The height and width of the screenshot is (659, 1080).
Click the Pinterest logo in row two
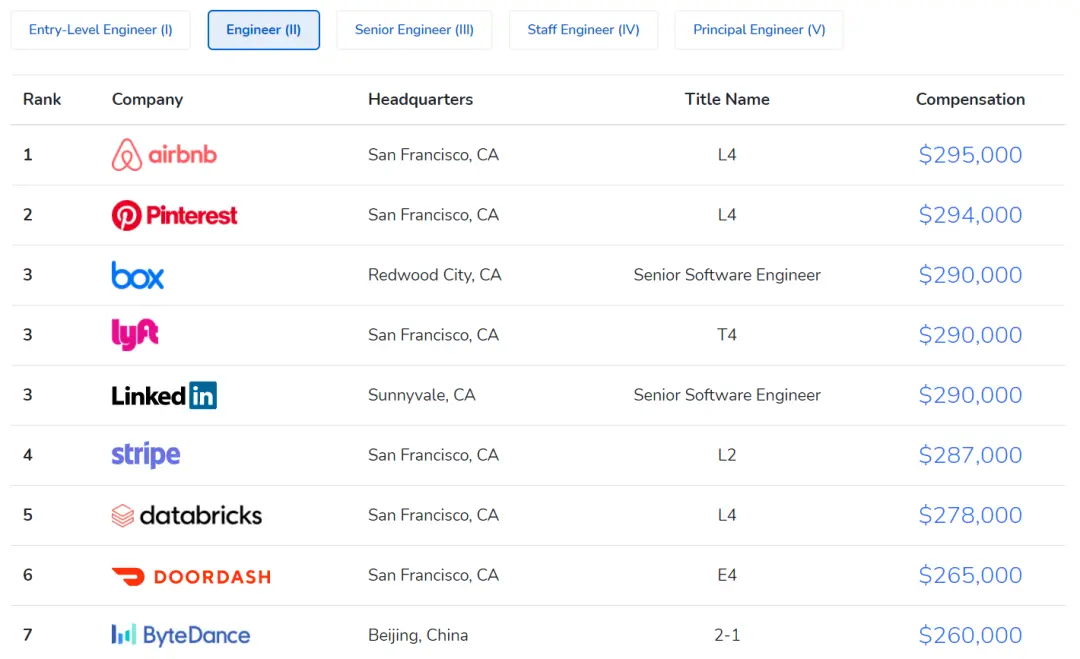pyautogui.click(x=175, y=215)
